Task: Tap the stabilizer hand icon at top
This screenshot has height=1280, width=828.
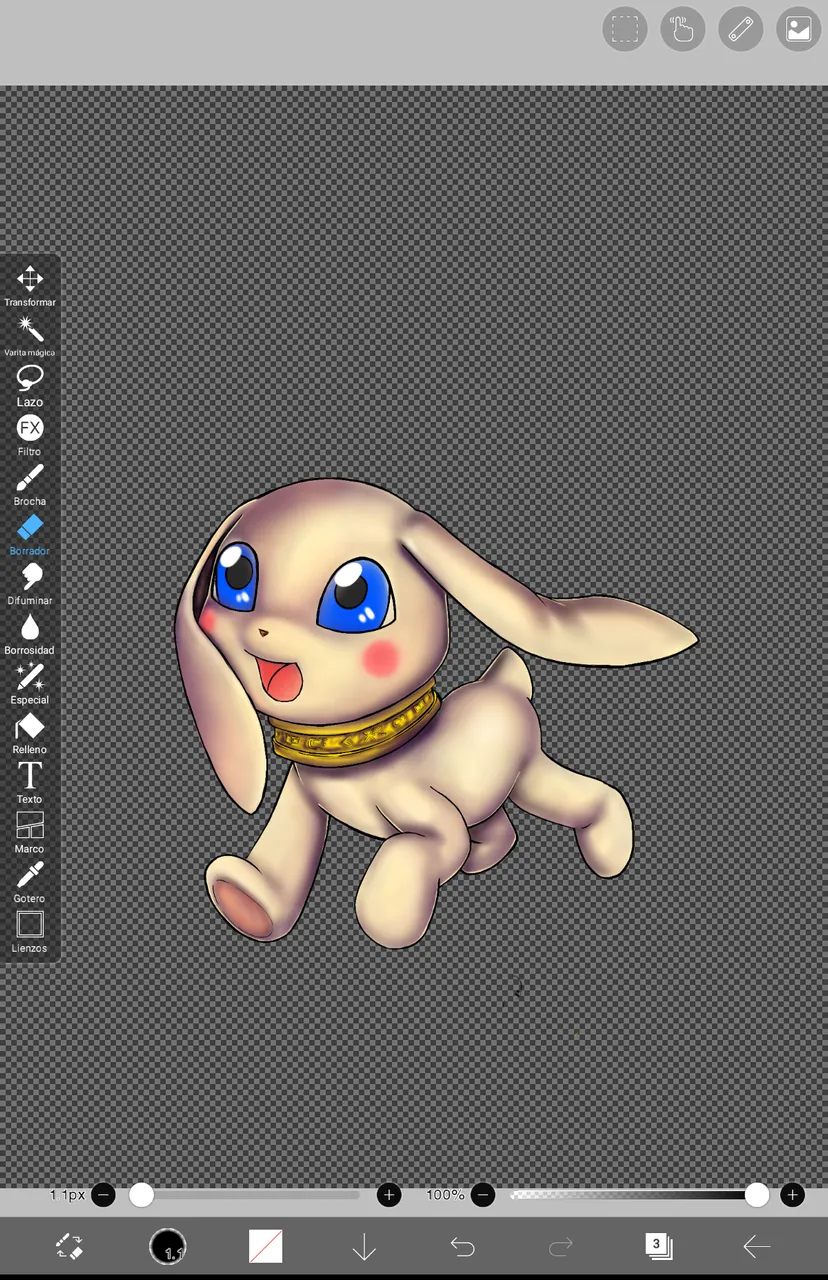Action: [683, 29]
